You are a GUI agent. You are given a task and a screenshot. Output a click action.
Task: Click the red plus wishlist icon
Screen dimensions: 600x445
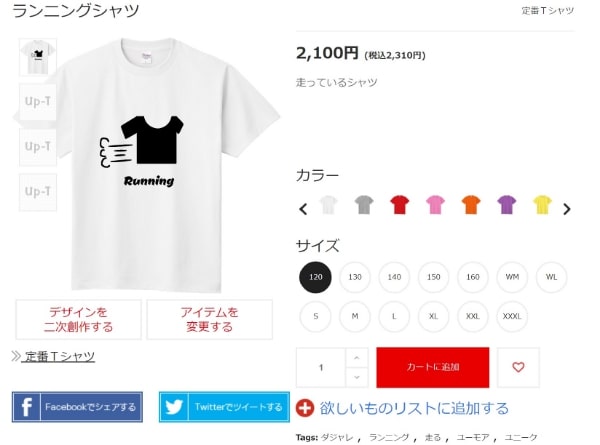pyautogui.click(x=305, y=408)
